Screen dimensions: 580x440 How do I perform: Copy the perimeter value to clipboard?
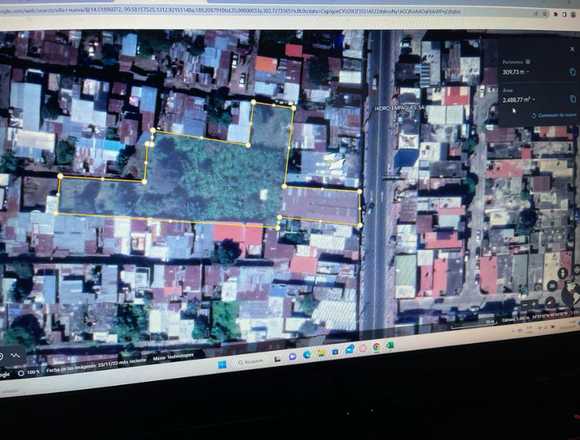(573, 72)
